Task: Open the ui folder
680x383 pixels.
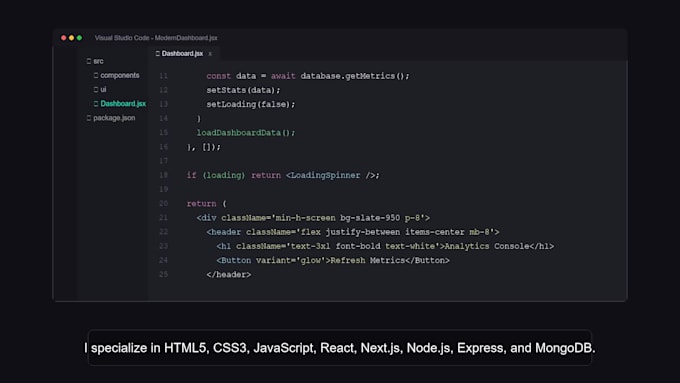Action: [103, 89]
